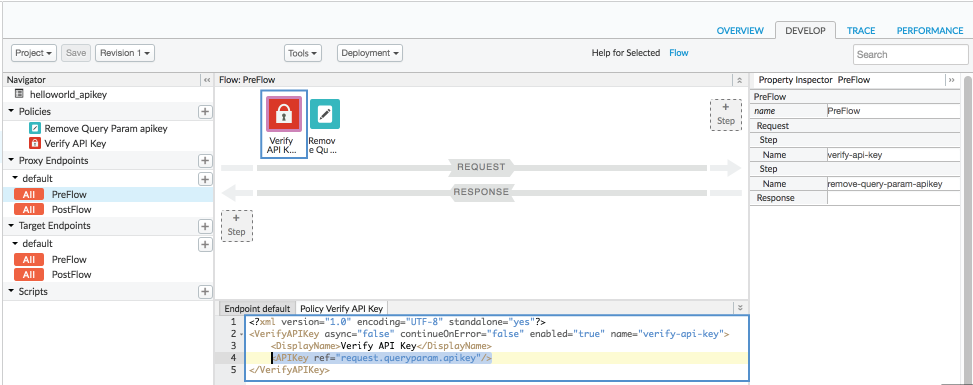Image resolution: width=973 pixels, height=385 pixels.
Task: Open the Flow help link
Action: (x=678, y=53)
